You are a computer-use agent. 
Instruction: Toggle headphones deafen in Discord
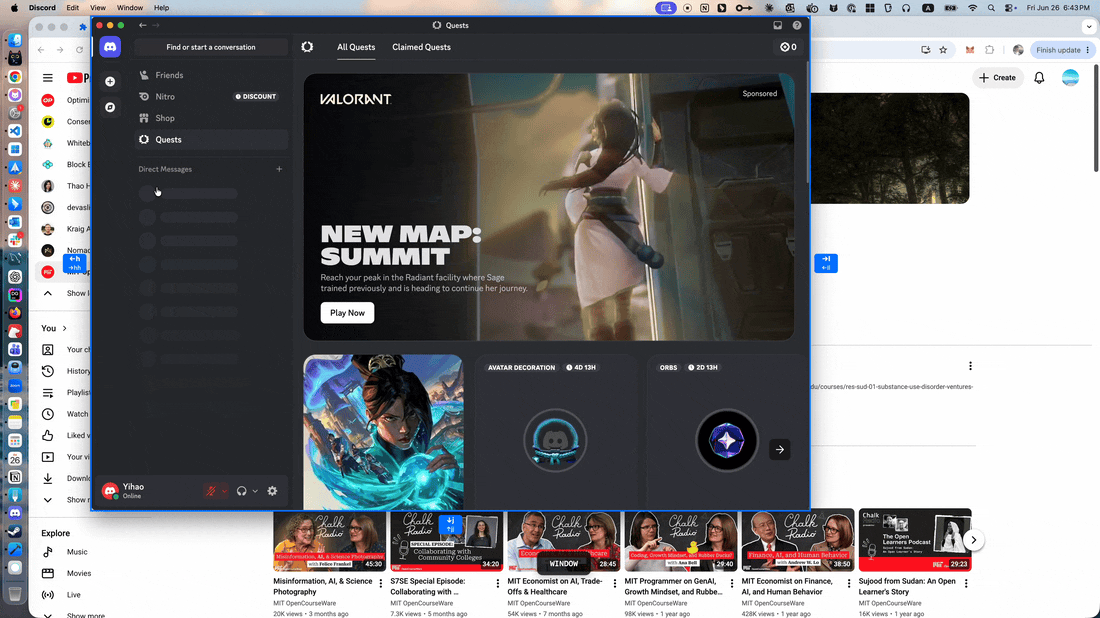(x=241, y=491)
